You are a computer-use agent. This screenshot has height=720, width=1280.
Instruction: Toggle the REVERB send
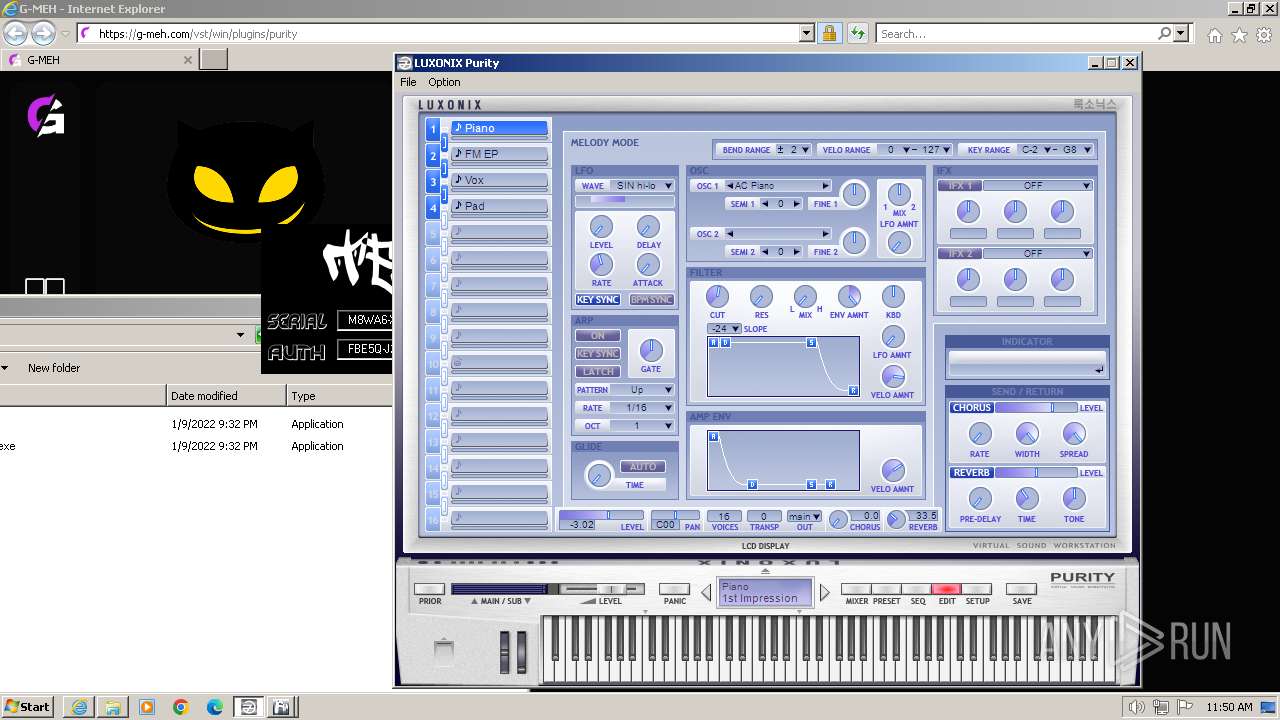(x=971, y=473)
